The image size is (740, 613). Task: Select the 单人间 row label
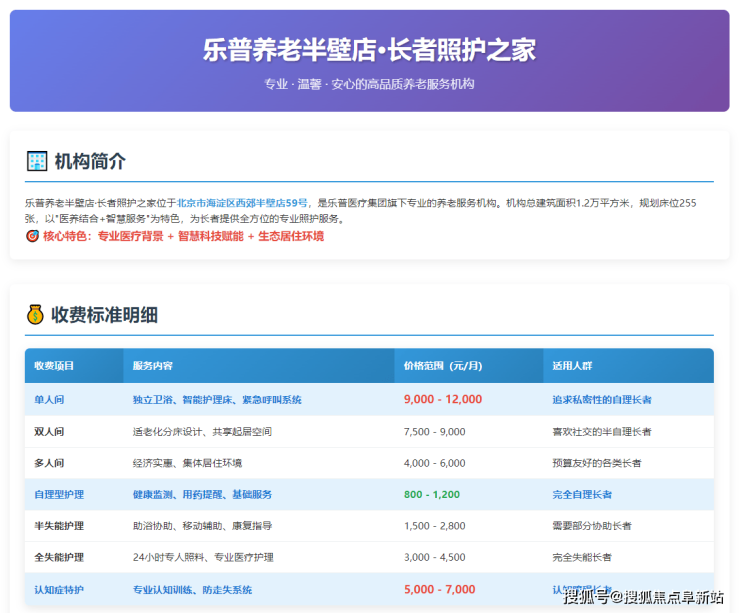(x=49, y=400)
